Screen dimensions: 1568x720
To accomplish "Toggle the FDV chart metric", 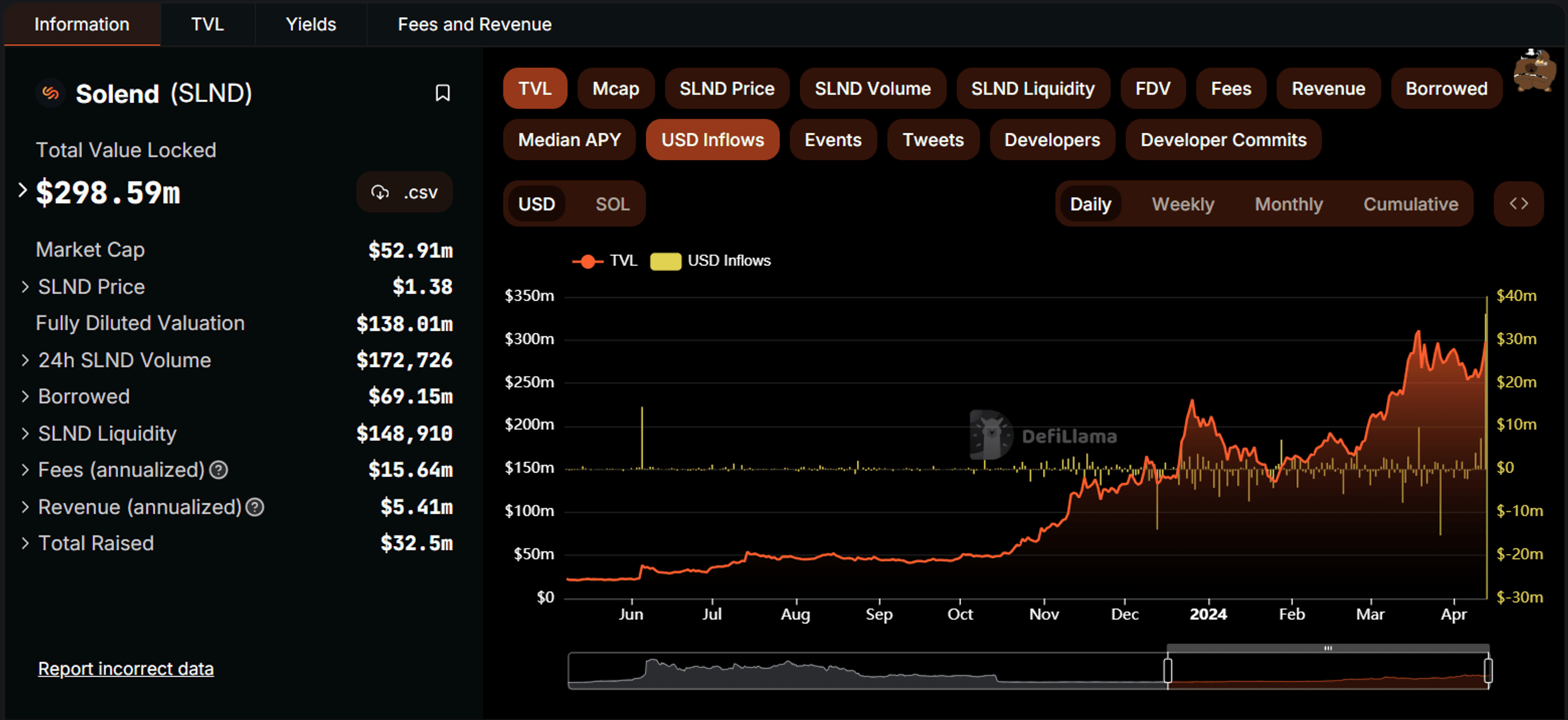I will [x=1153, y=89].
